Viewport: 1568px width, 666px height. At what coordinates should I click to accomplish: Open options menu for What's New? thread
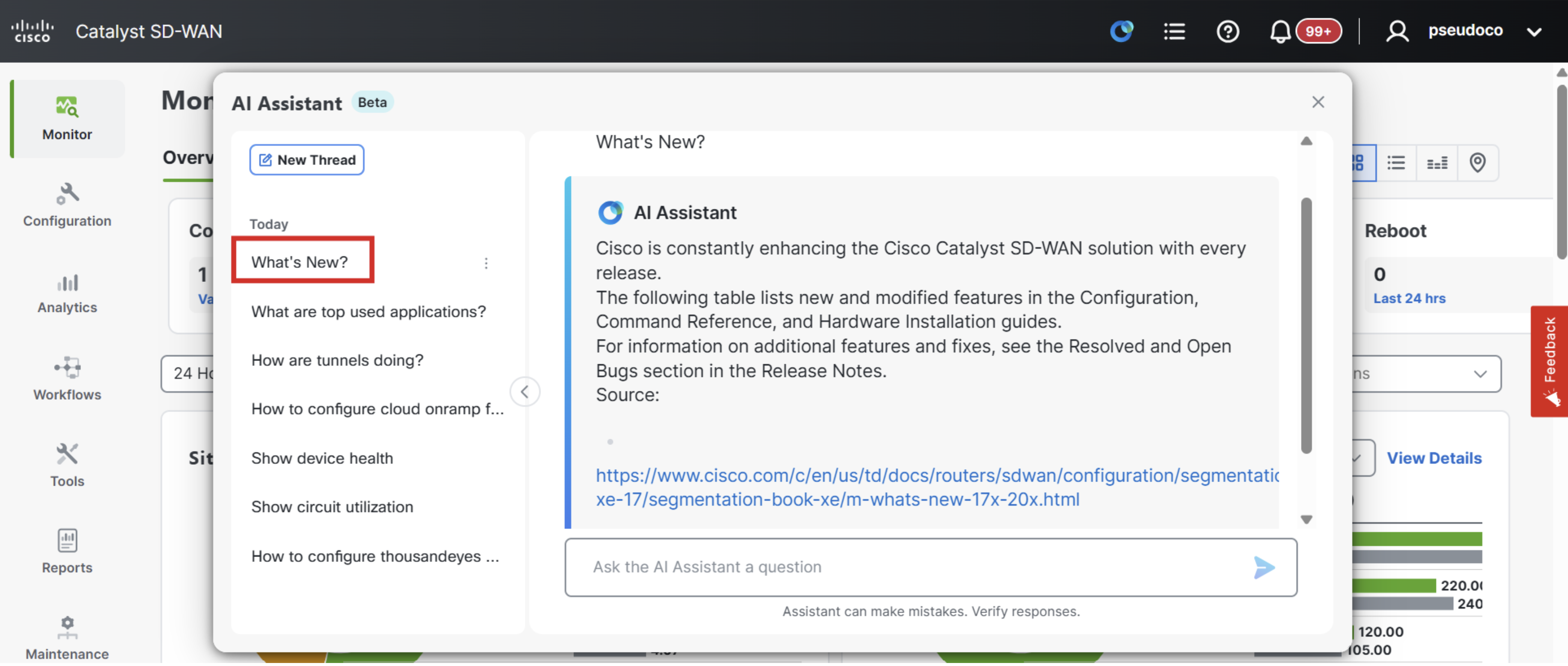point(486,263)
